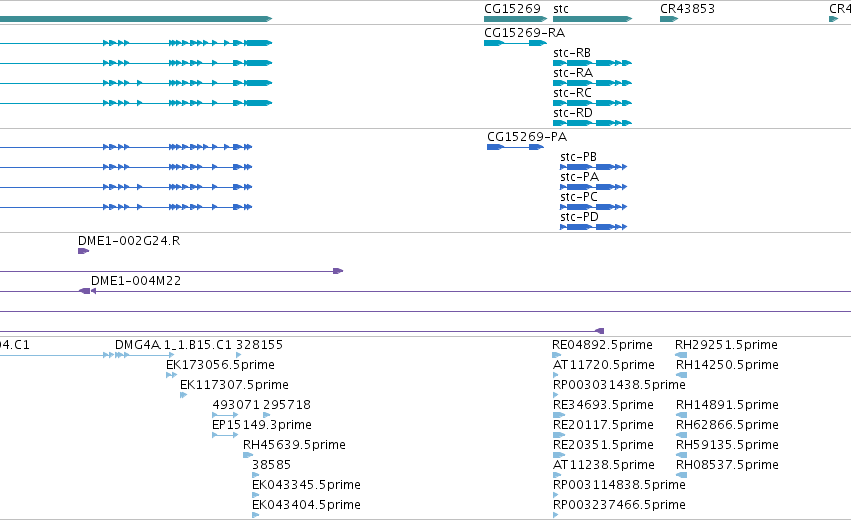Select the blue protein glyph under CG15269-PA
This screenshot has height=520, width=851.
tap(515, 147)
